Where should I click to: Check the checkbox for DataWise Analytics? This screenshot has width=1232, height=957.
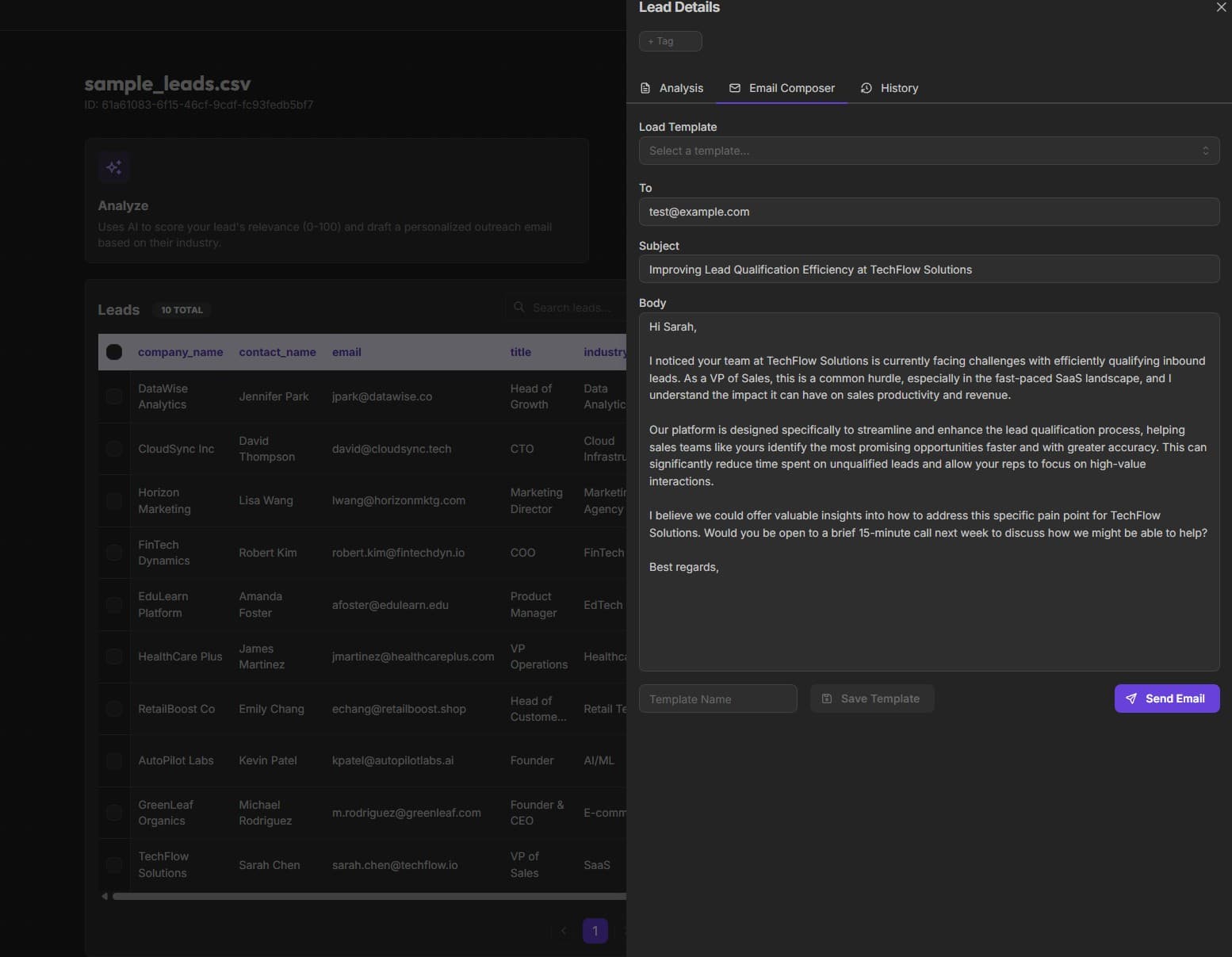114,396
